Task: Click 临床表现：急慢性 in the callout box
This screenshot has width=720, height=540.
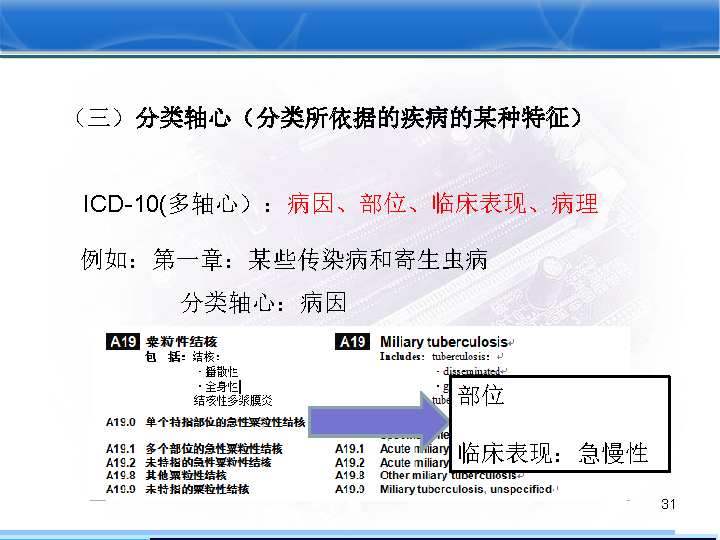Action: (x=552, y=453)
